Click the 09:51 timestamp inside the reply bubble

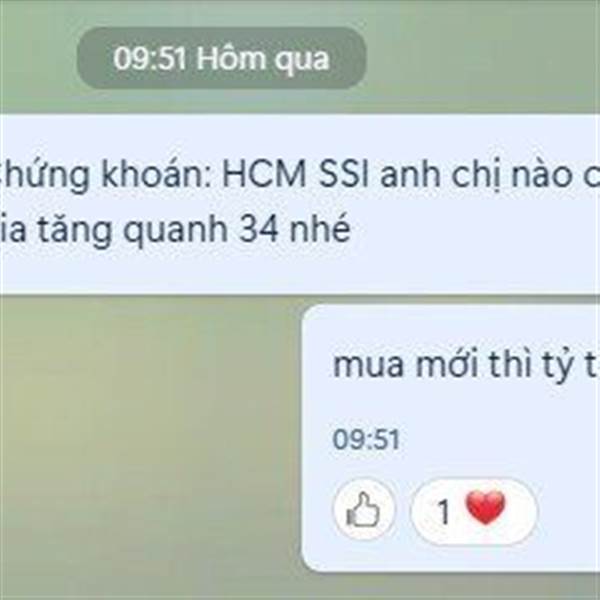pos(366,439)
